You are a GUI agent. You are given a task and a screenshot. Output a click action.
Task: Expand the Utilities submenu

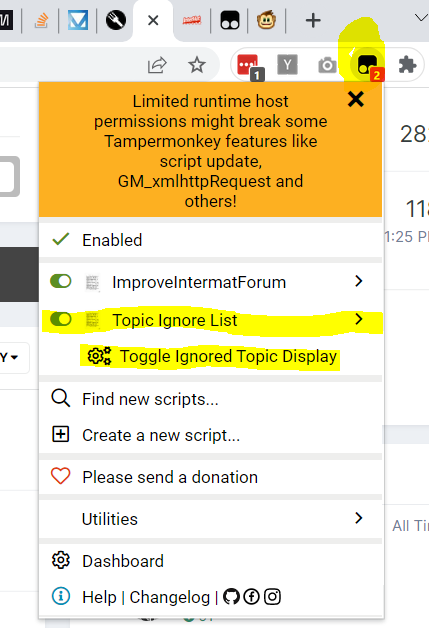[x=210, y=519]
